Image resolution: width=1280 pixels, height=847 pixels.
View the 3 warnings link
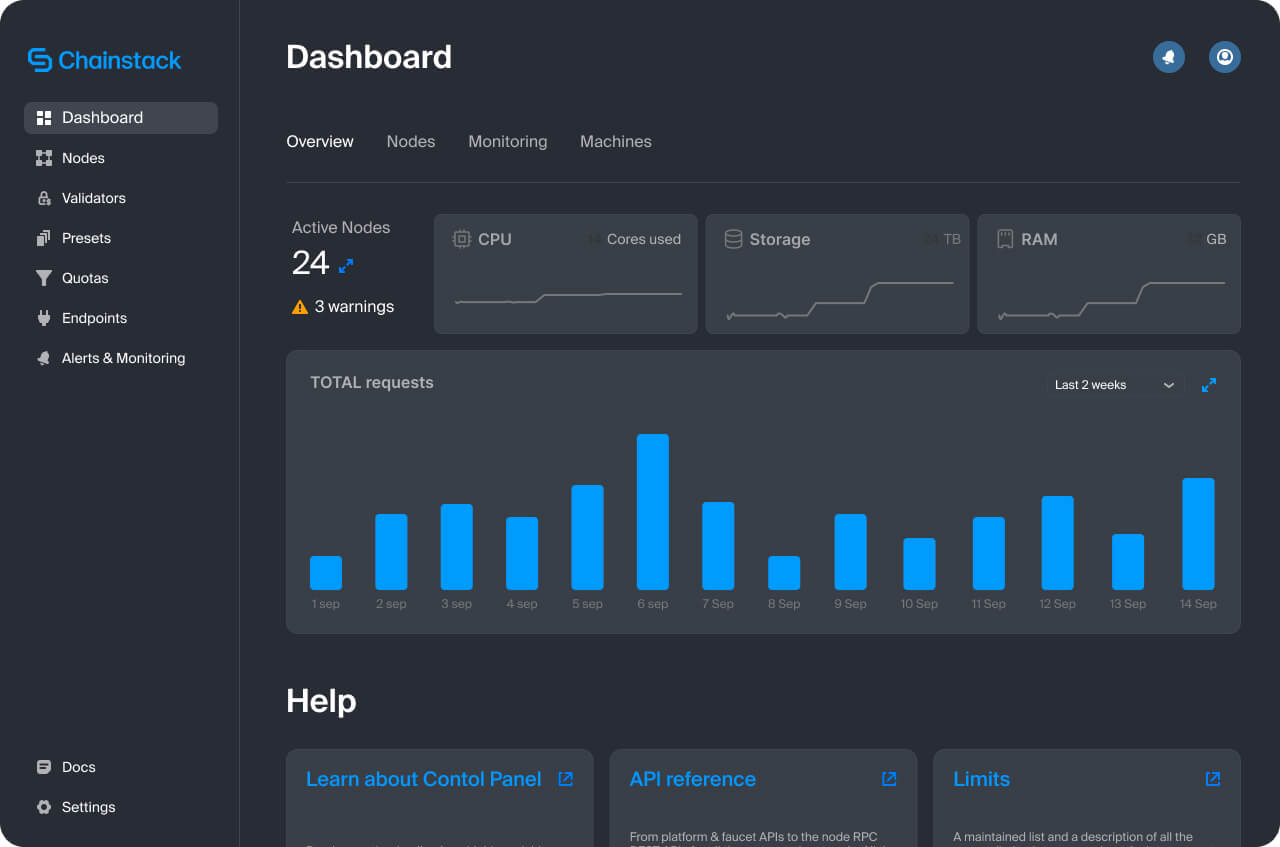[x=354, y=307]
